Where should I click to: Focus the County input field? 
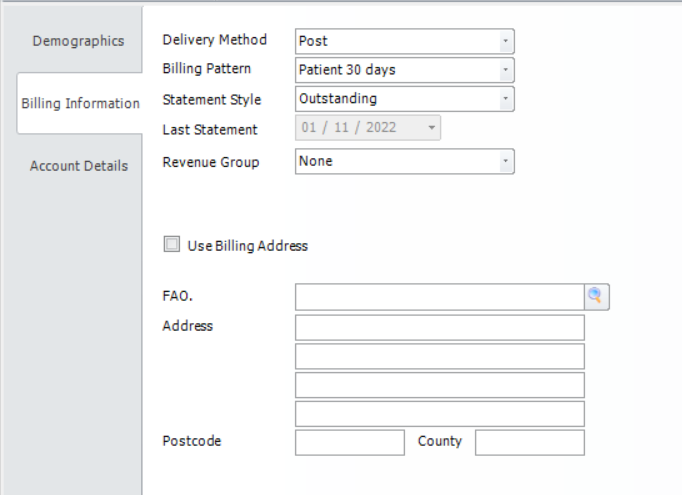point(529,442)
